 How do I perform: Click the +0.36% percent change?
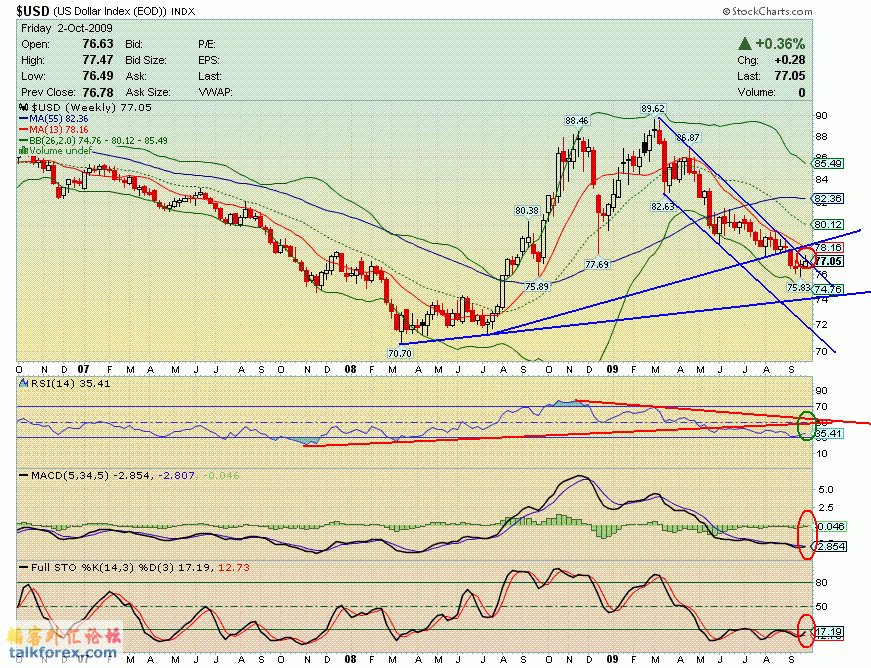point(780,43)
